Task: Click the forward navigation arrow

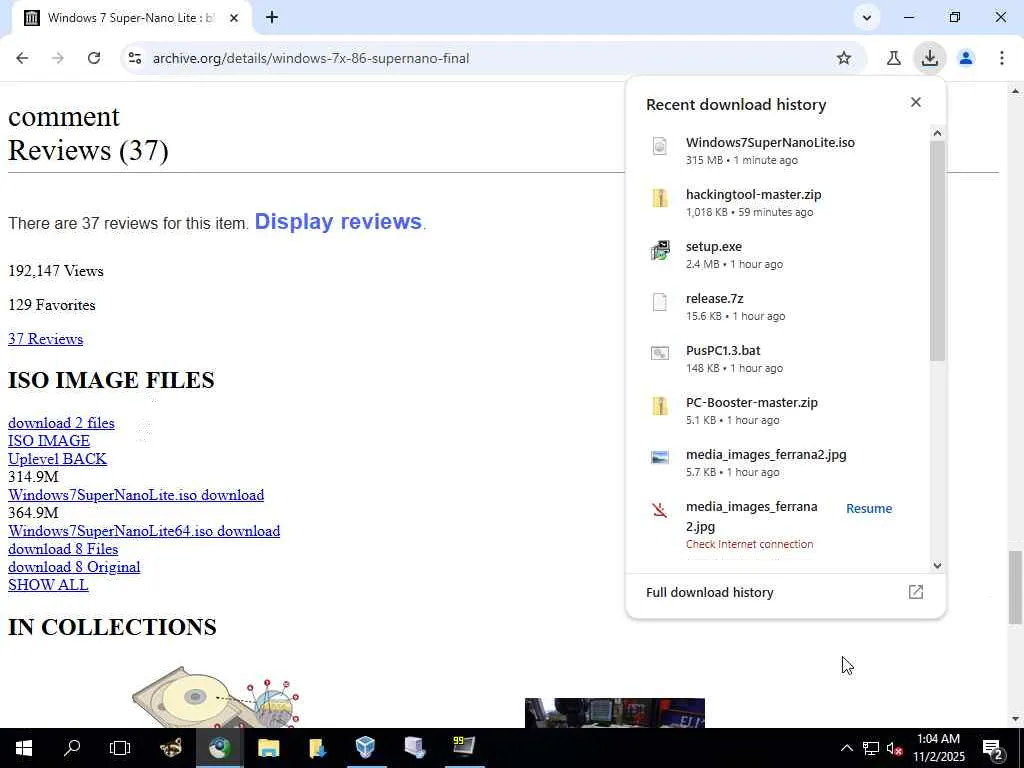Action: pos(57,58)
